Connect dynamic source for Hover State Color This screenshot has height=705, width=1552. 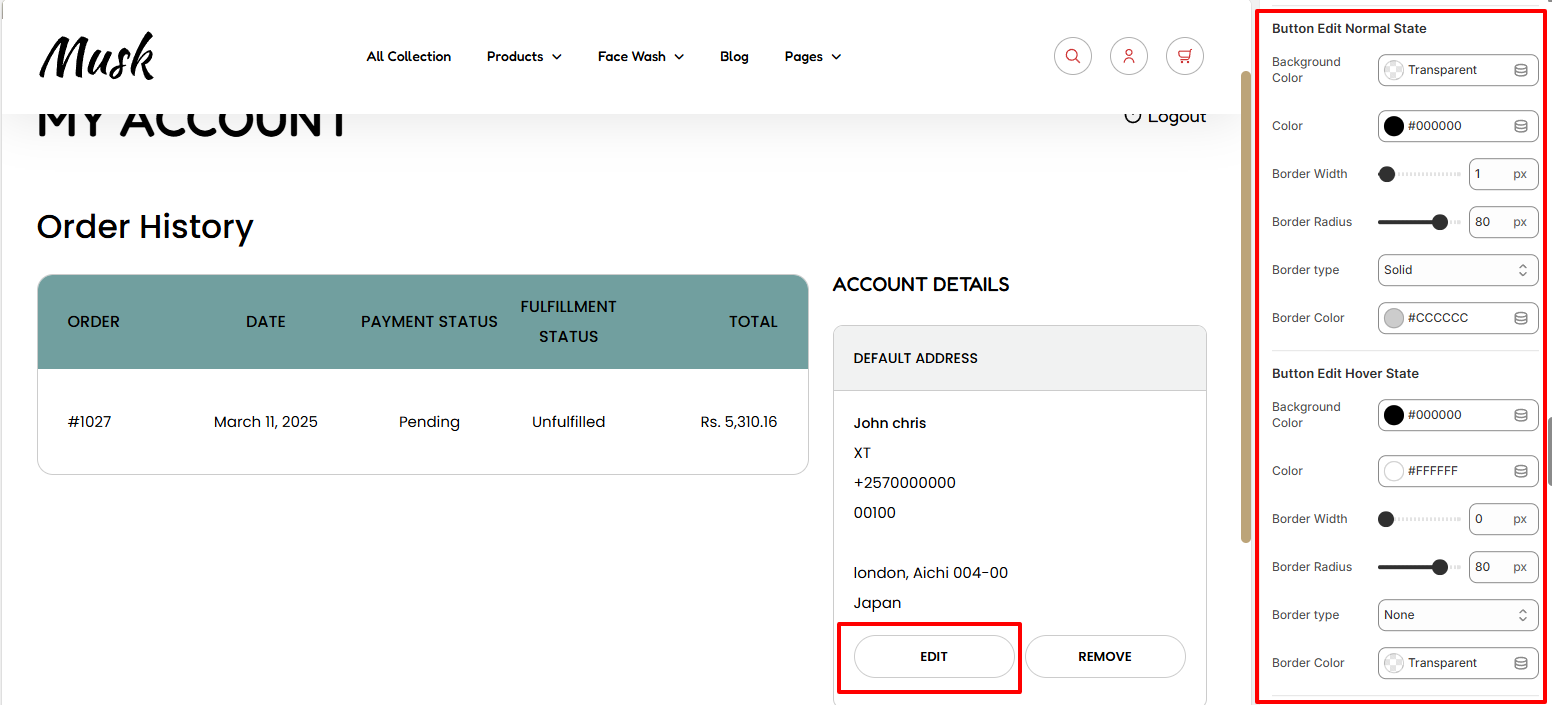click(x=1521, y=471)
